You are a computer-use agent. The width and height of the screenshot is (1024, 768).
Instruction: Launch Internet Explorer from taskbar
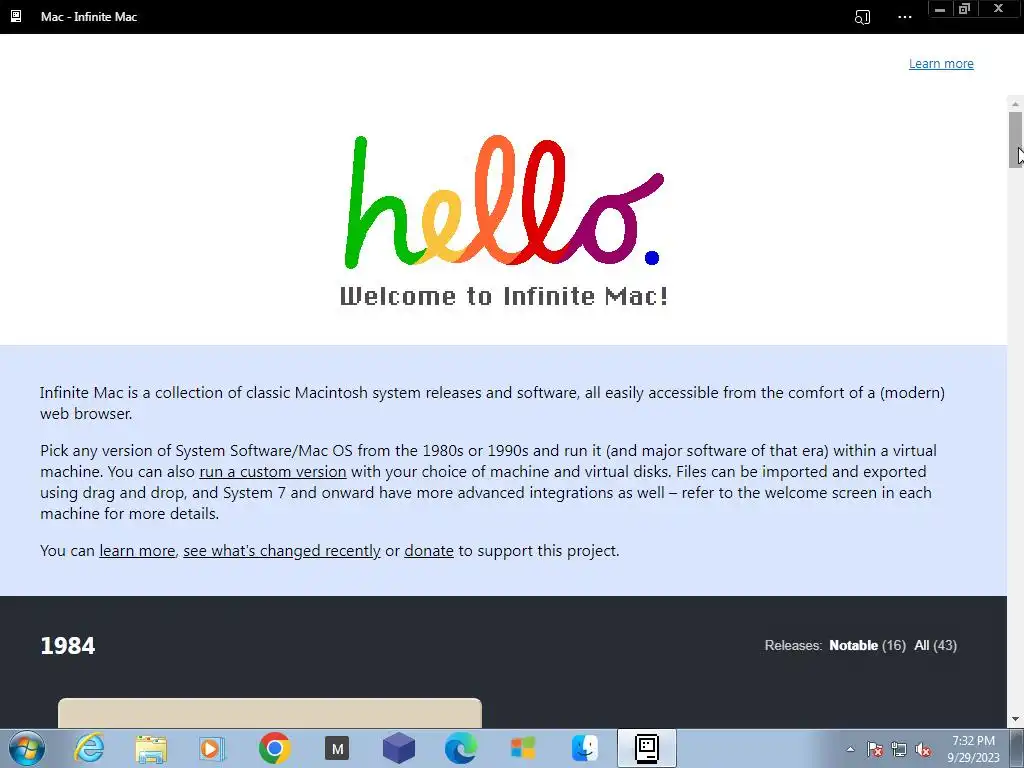click(89, 748)
